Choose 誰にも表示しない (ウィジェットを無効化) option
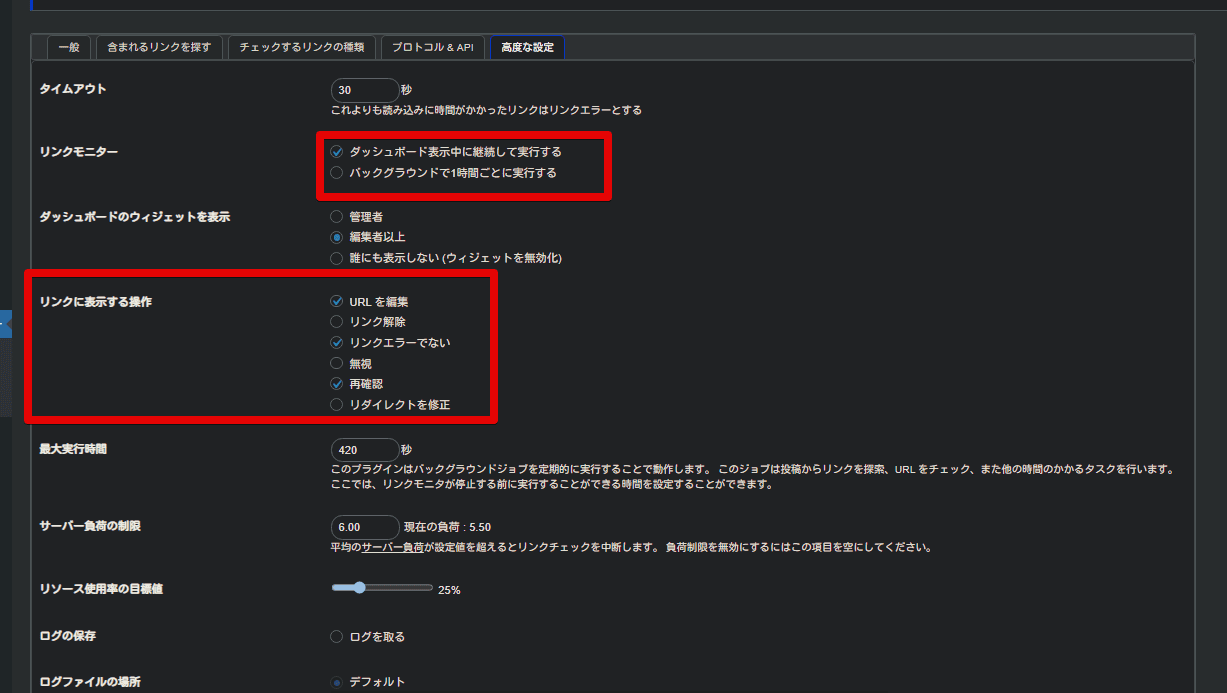The image size is (1227, 693). pos(337,258)
